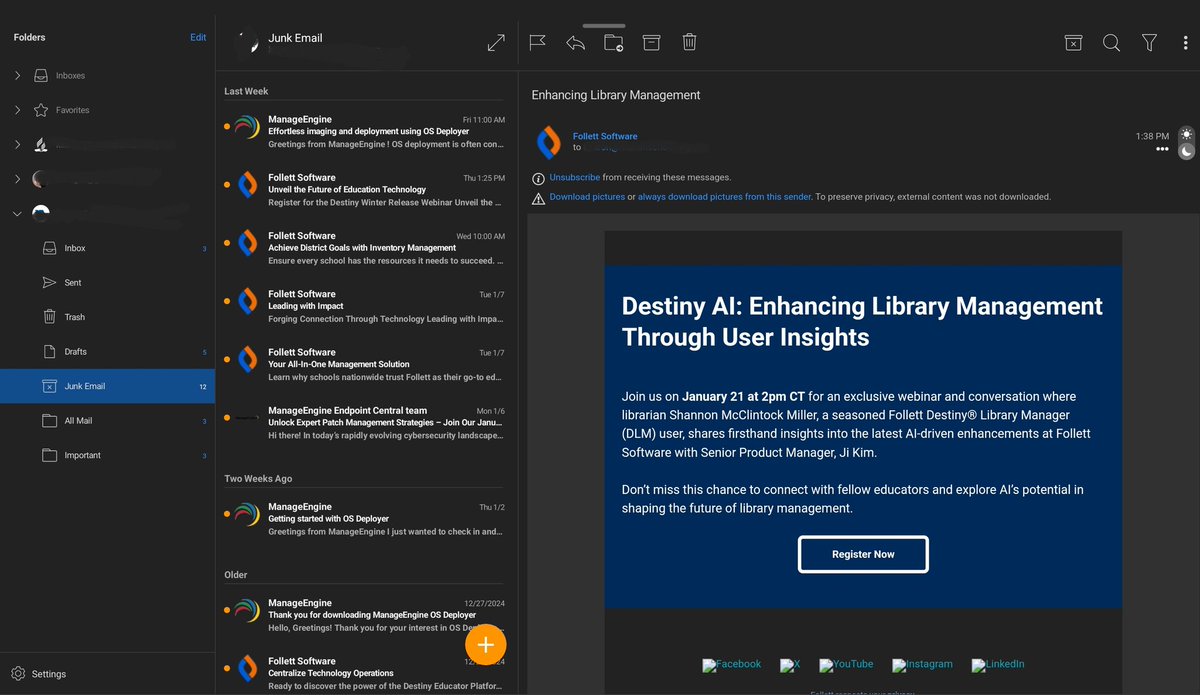This screenshot has height=695, width=1200.
Task: Click the Favorites star icon
Action: tap(41, 110)
